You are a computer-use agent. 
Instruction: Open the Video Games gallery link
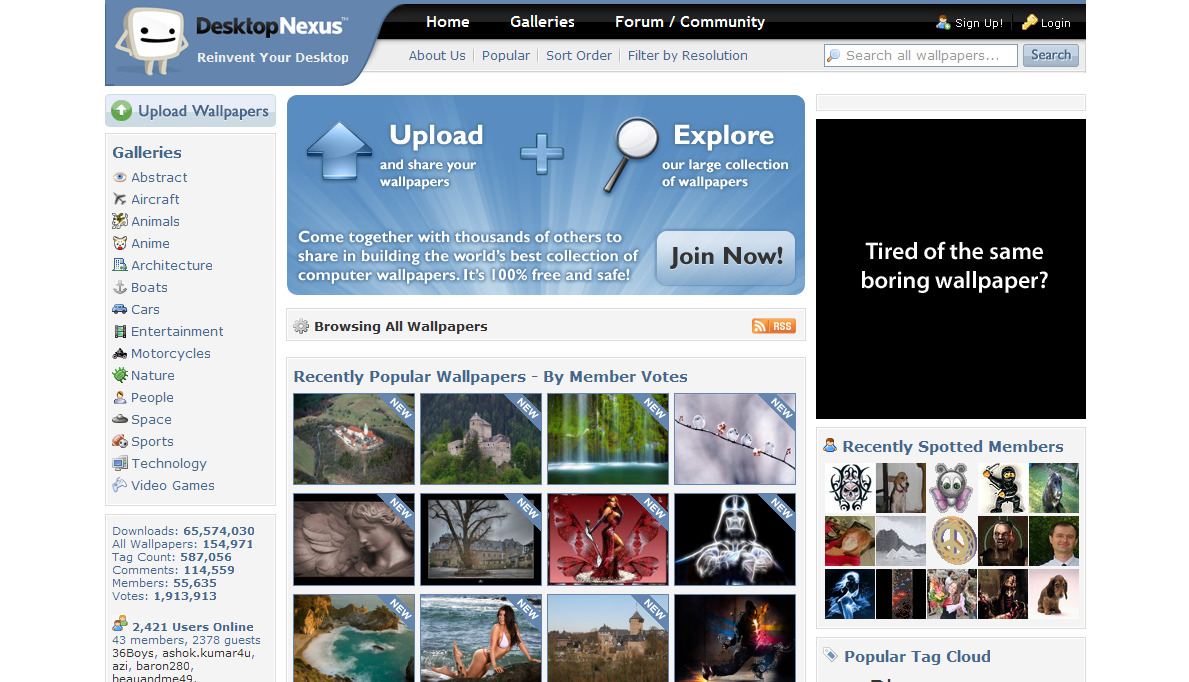173,486
